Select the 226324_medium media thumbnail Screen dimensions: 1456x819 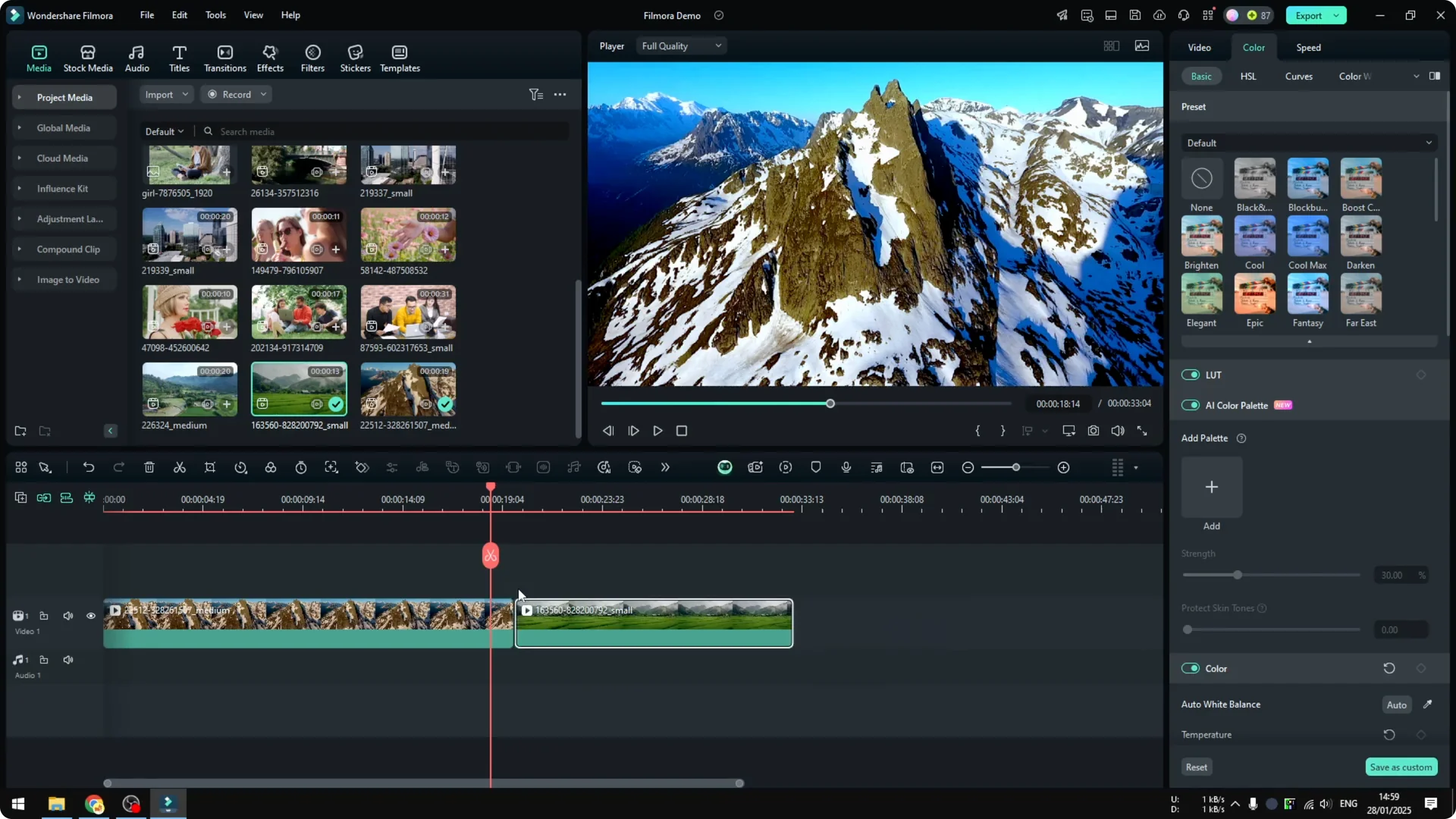pos(190,389)
